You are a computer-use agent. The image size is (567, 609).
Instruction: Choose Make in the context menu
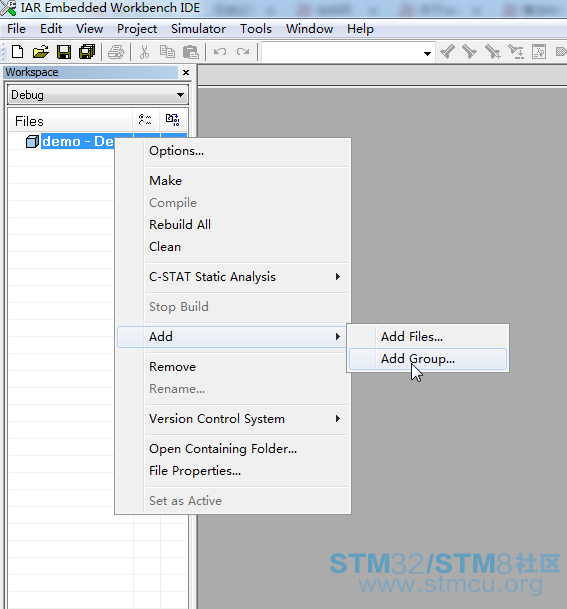tap(233, 181)
